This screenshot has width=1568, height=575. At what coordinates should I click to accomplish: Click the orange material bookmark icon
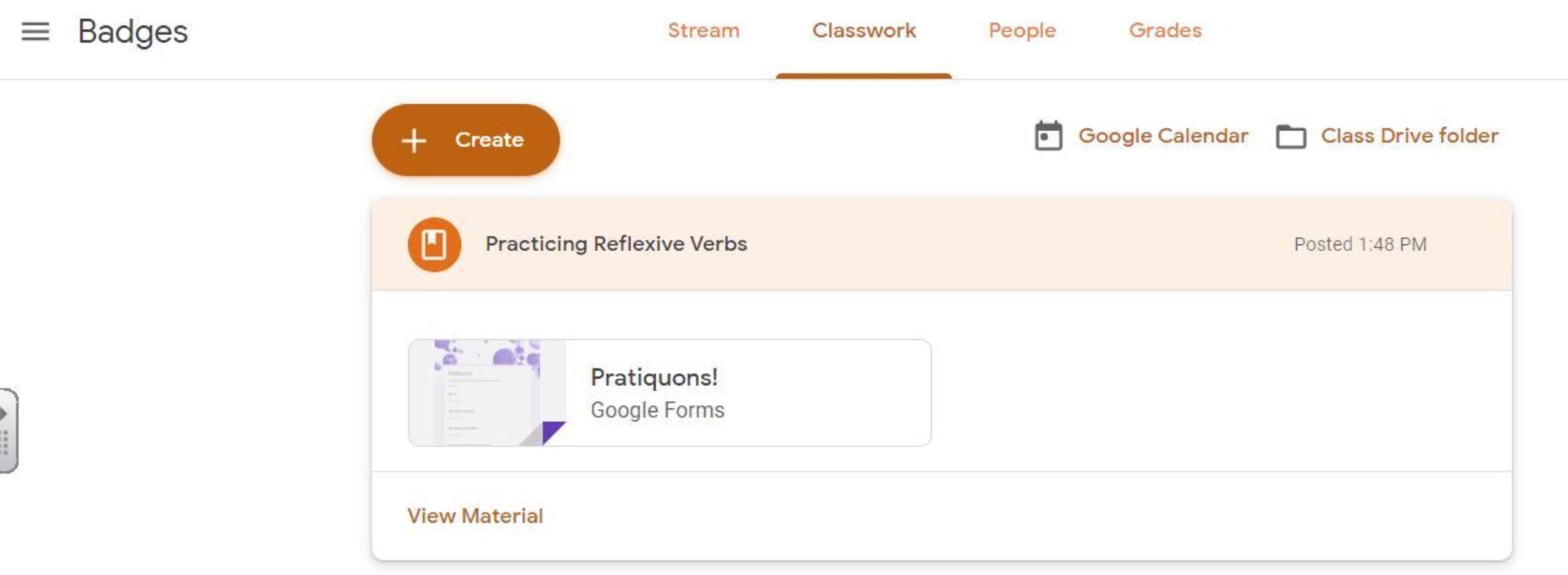pyautogui.click(x=434, y=245)
